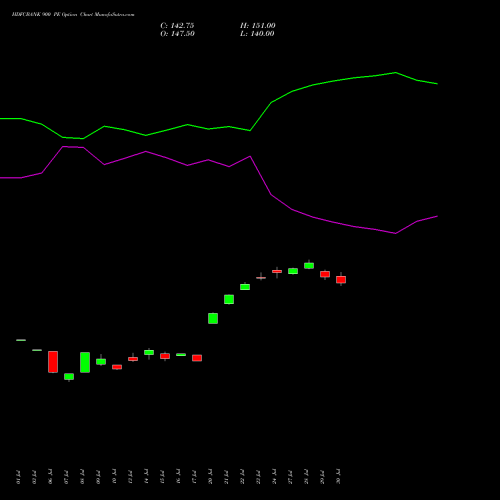This screenshot has height=500, width=500.
Task: Click the small doji candle on 23 Jul
Action: click(x=261, y=277)
